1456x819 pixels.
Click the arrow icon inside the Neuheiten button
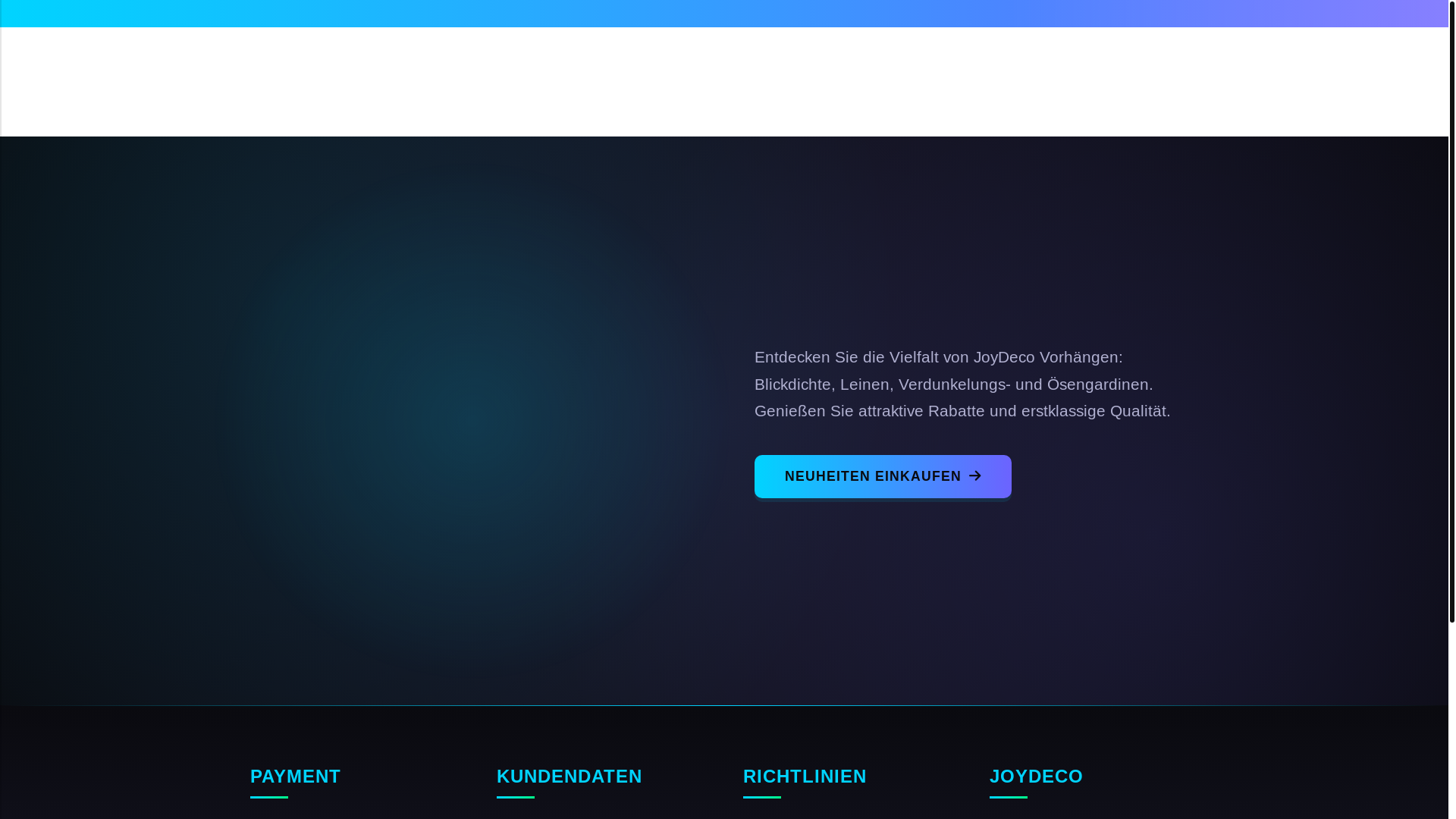pyautogui.click(x=975, y=476)
